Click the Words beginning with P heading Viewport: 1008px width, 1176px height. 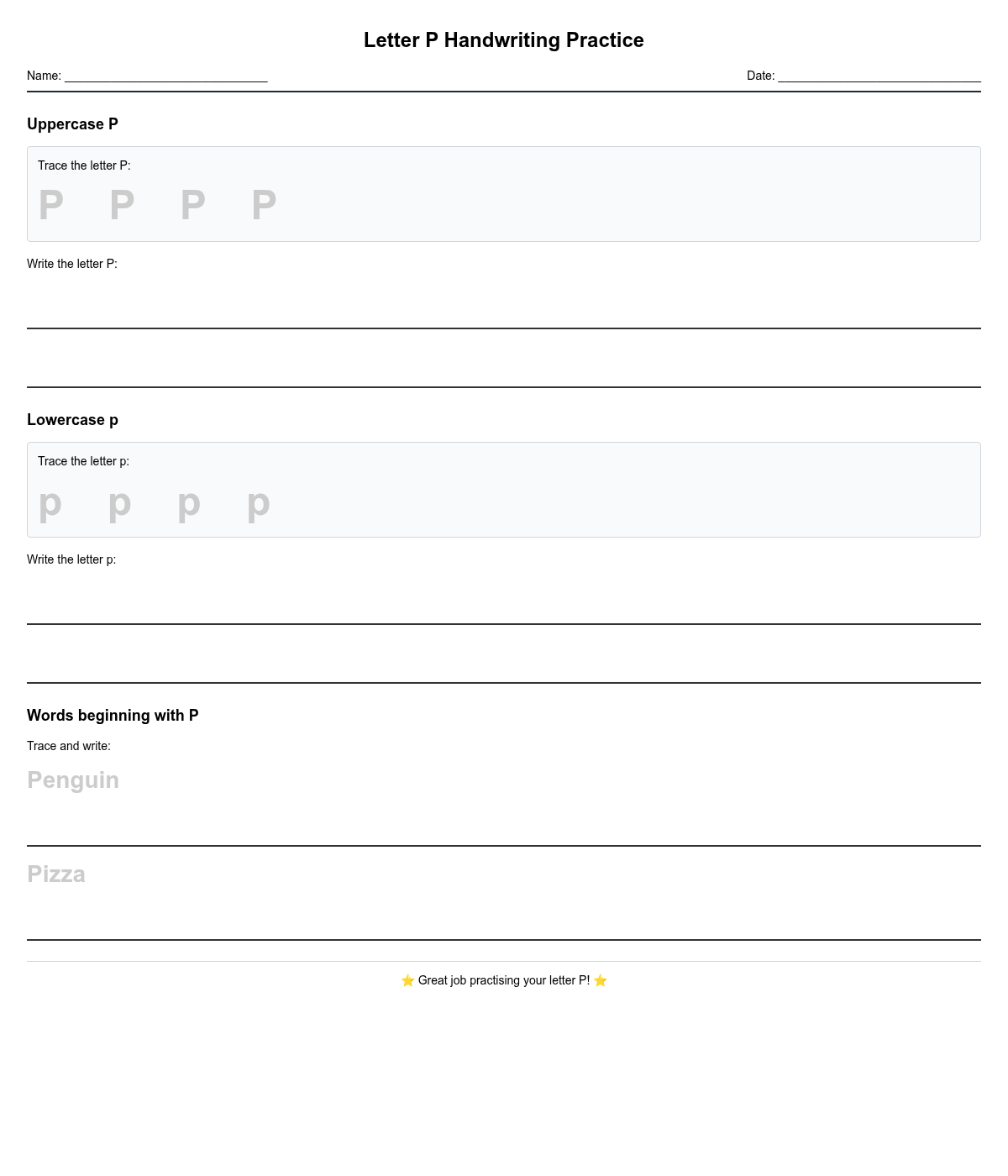pyautogui.click(x=113, y=716)
